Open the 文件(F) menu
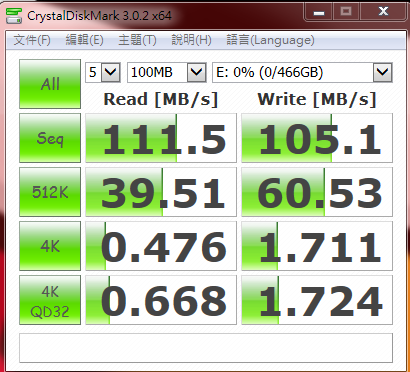Image resolution: width=410 pixels, height=372 pixels. [x=32, y=40]
